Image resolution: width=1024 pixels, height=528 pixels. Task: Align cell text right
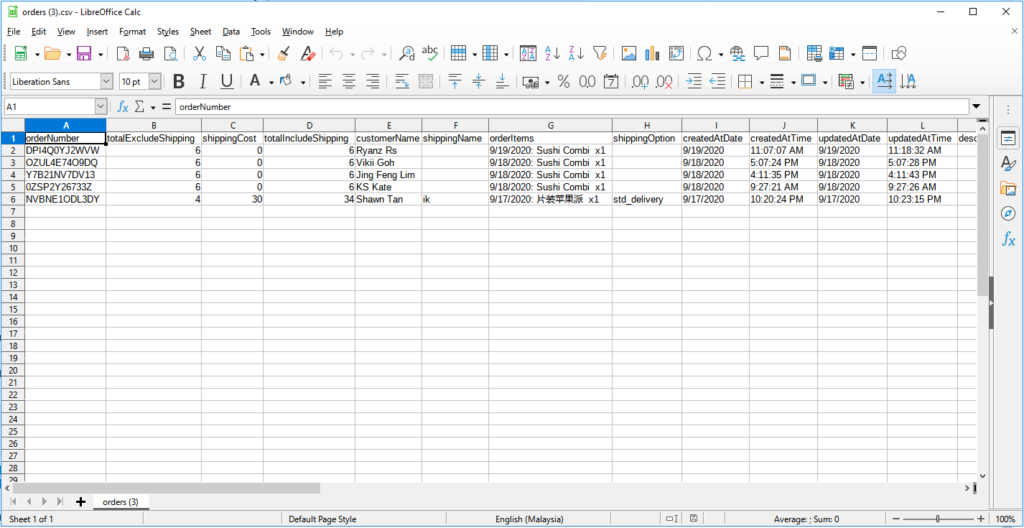click(x=373, y=82)
